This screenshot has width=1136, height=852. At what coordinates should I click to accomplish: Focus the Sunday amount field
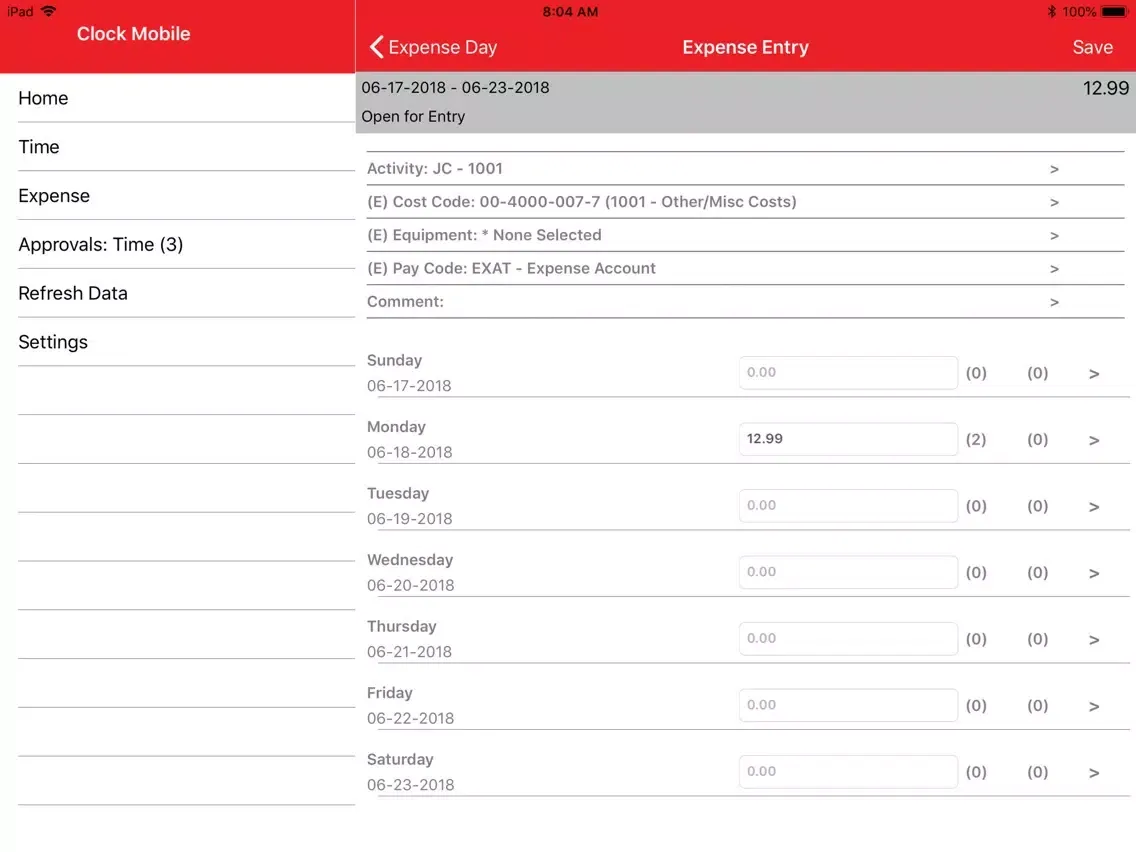point(848,372)
